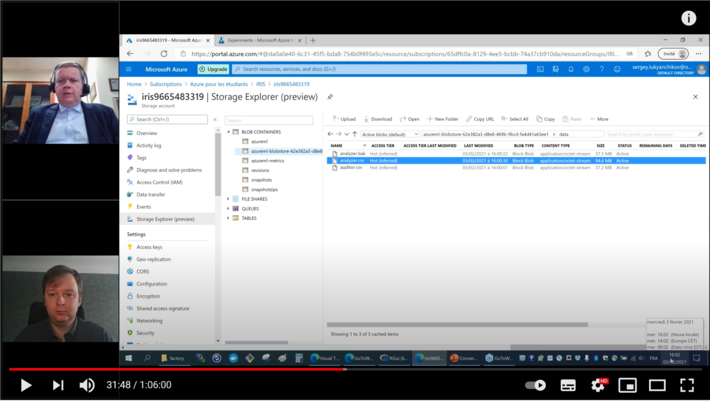Click the Upgrade button
Screen dimensions: 710x401
(x=213, y=69)
